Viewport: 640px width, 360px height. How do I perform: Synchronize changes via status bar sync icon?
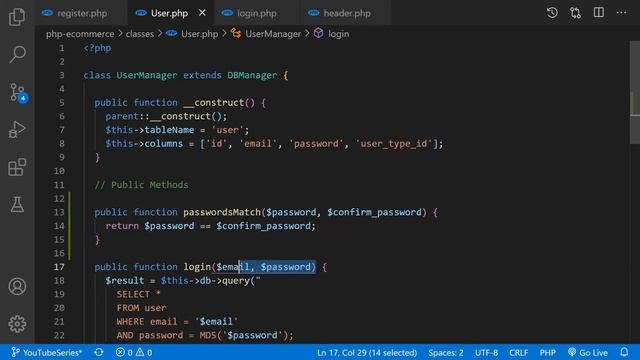[x=99, y=352]
